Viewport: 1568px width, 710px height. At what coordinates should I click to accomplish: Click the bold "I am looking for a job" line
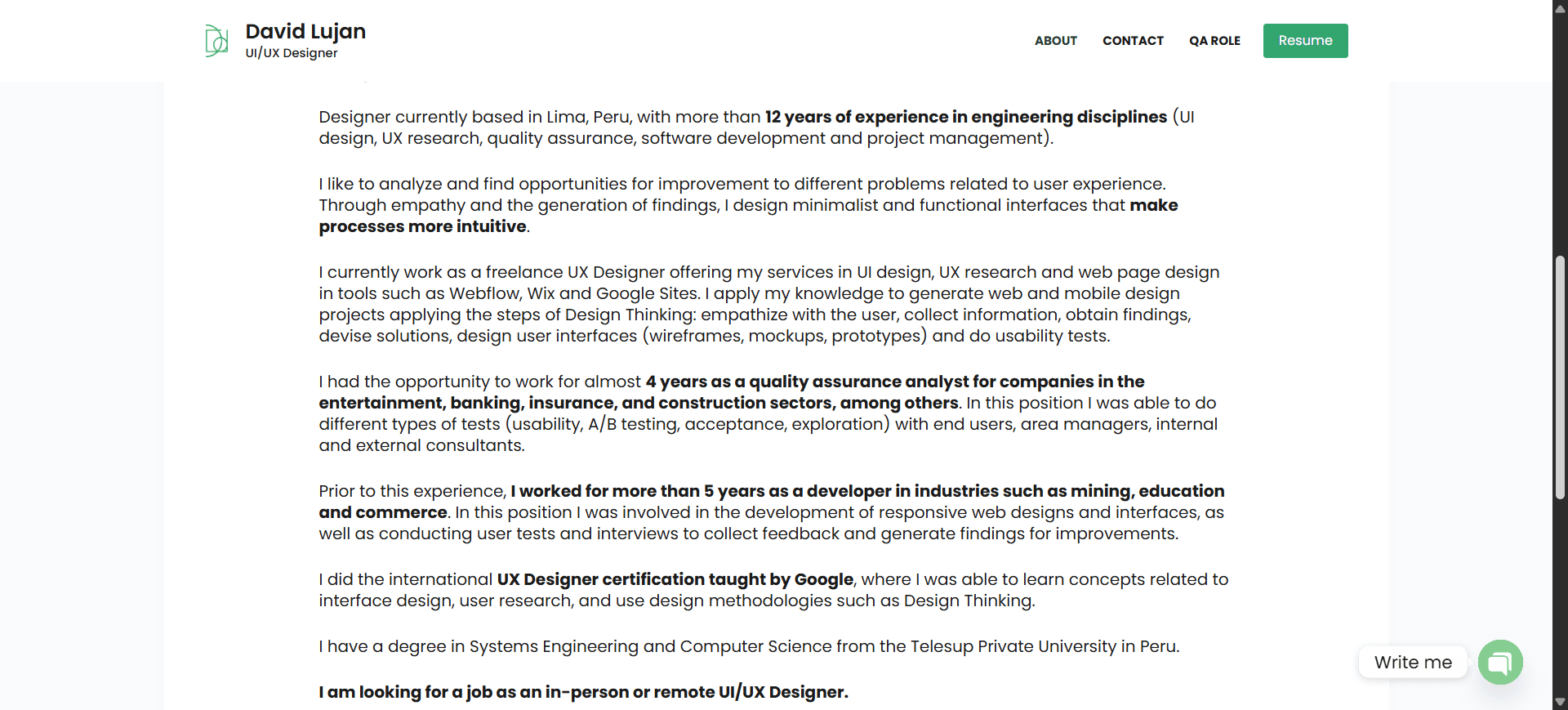coord(583,692)
